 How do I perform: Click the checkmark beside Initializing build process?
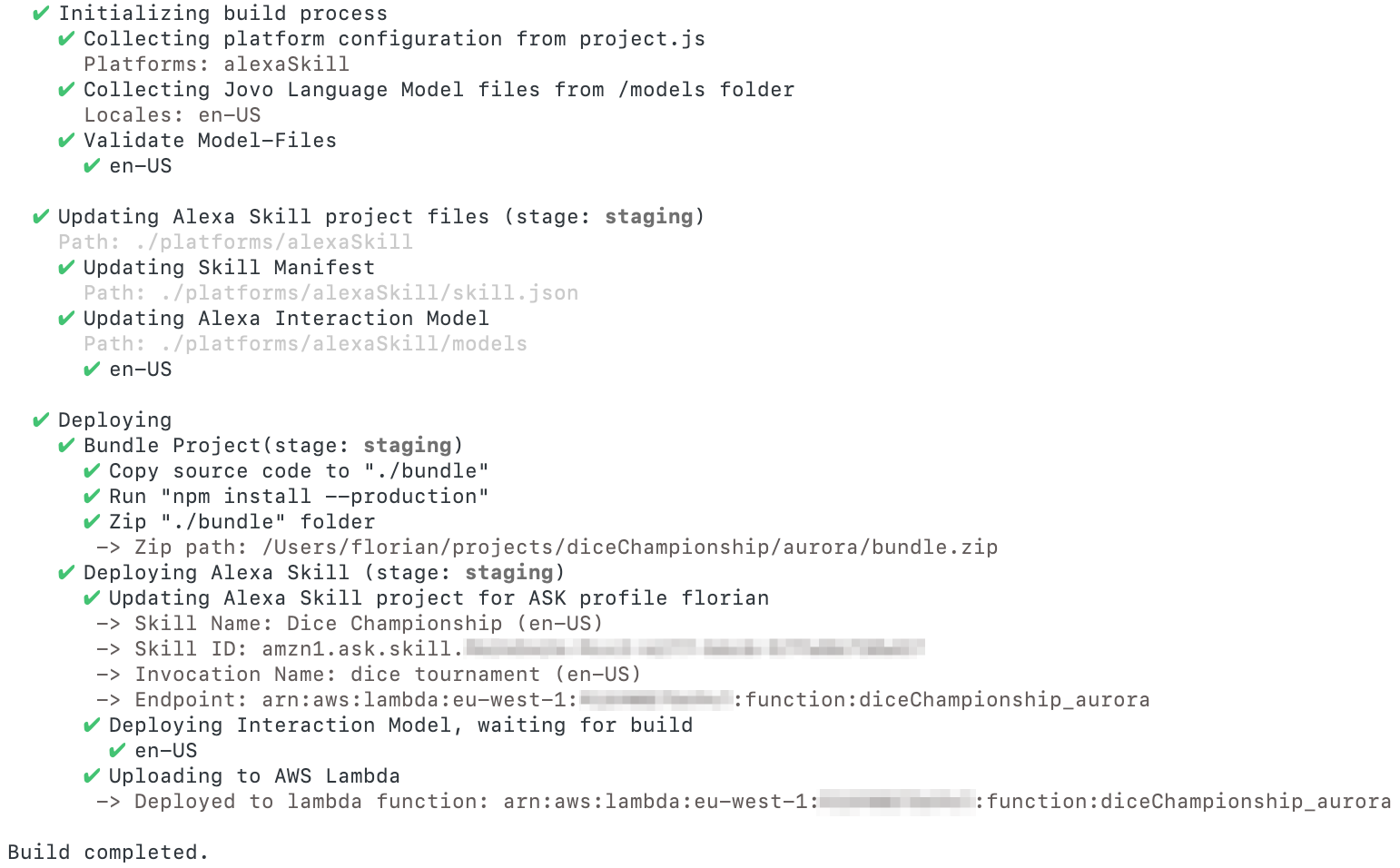(x=40, y=14)
